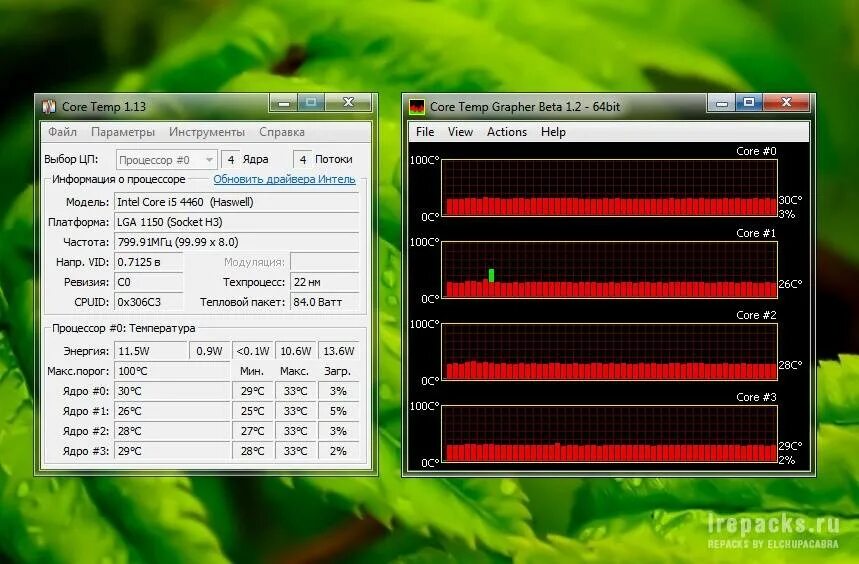Image resolution: width=859 pixels, height=564 pixels.
Task: Click the Энергия value 11.5W
Action: 150,351
